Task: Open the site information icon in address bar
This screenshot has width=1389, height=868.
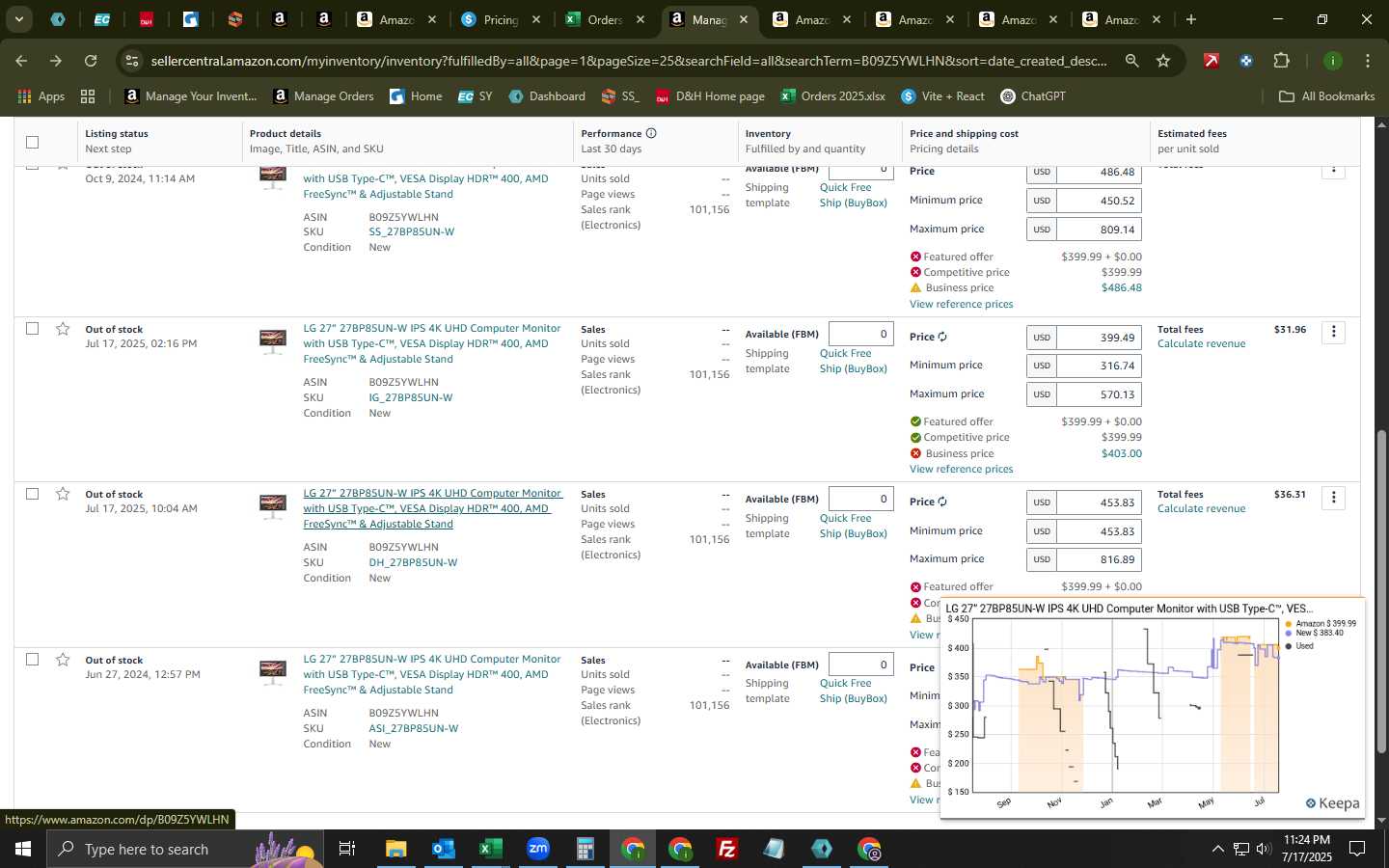Action: 132,61
